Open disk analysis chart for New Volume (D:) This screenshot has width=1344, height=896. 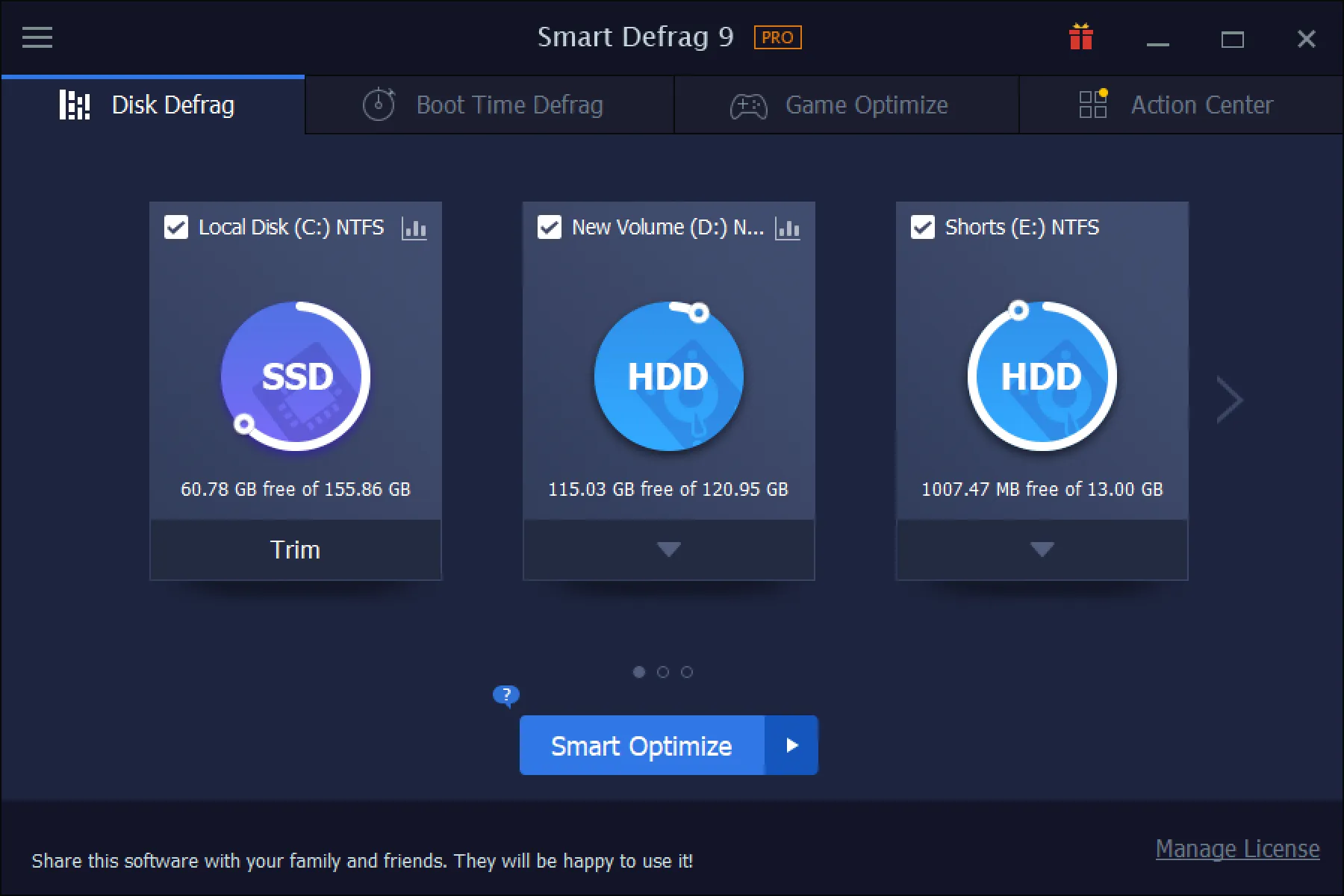pos(788,228)
